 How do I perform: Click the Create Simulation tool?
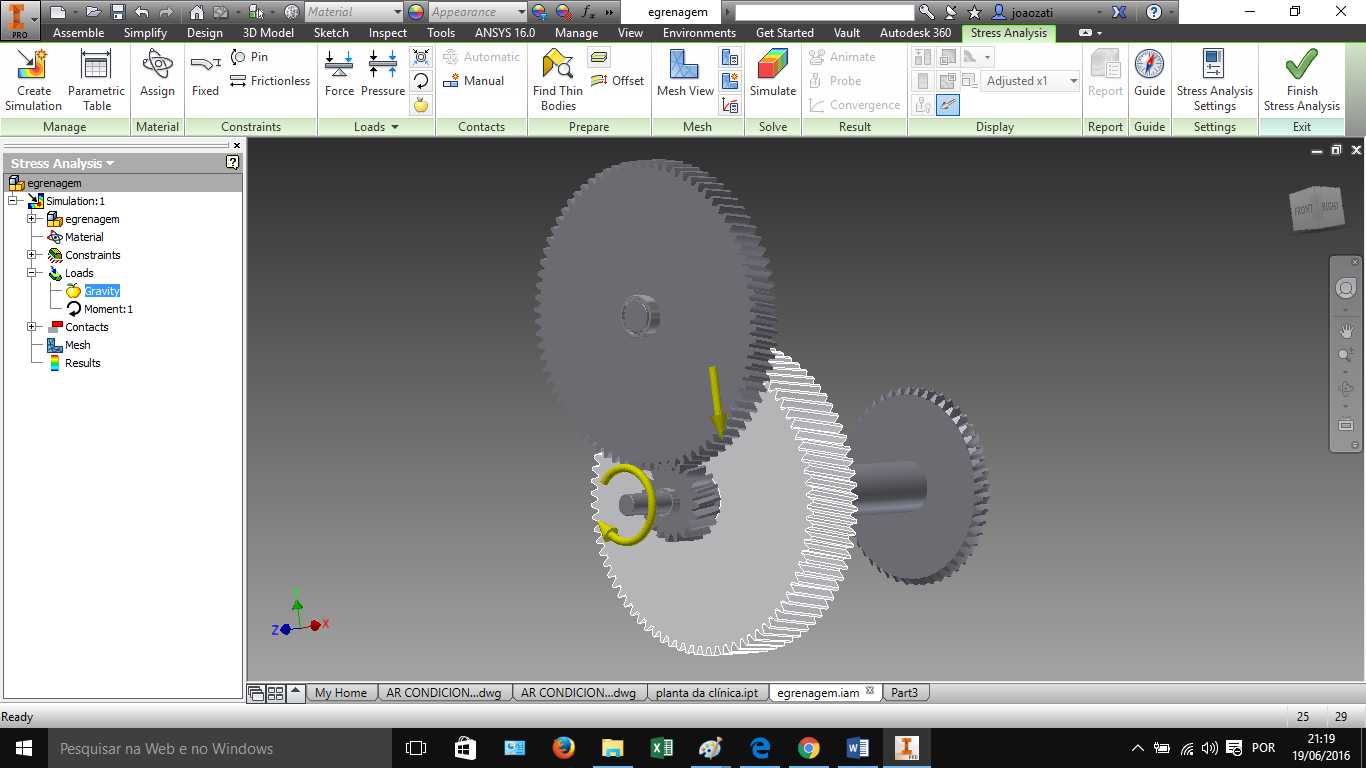(x=33, y=81)
